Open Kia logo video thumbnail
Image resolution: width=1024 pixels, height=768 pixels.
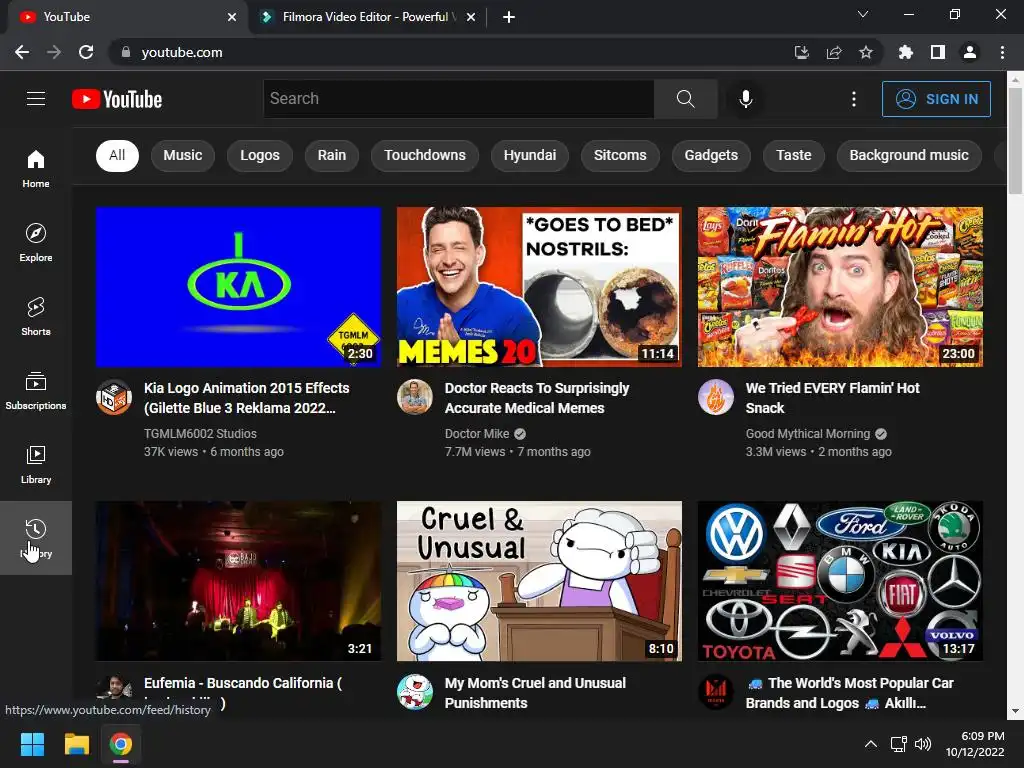(x=238, y=287)
